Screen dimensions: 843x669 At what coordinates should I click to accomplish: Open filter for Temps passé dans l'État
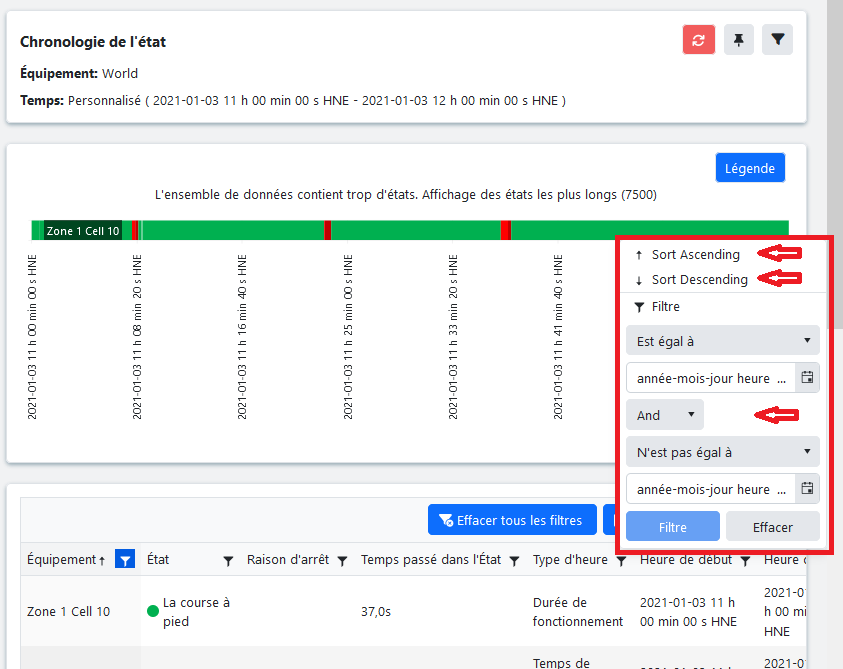pos(514,561)
